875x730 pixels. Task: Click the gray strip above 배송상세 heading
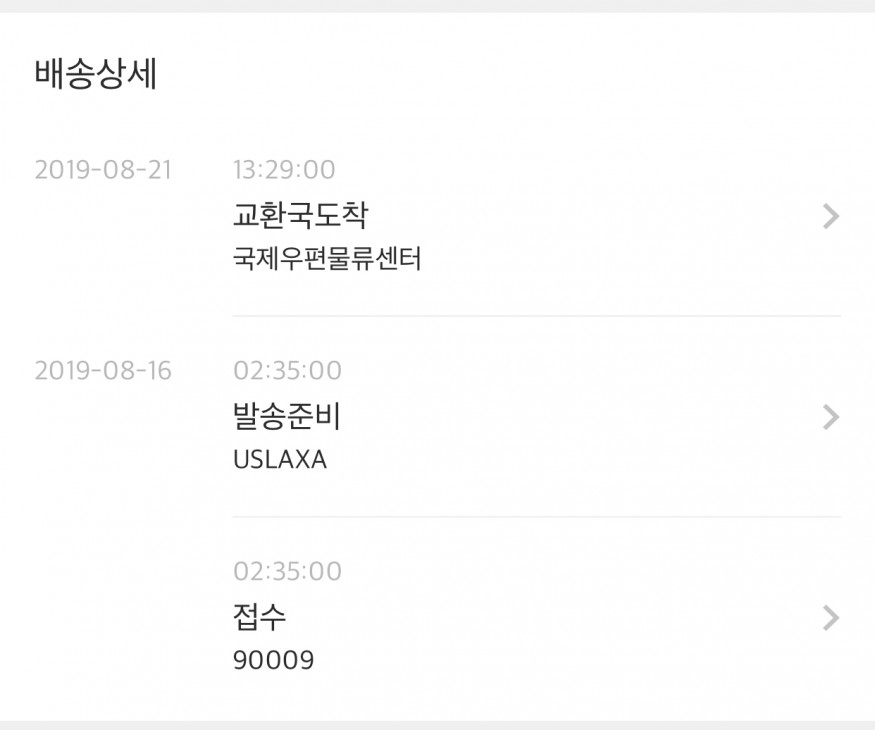click(437, 6)
